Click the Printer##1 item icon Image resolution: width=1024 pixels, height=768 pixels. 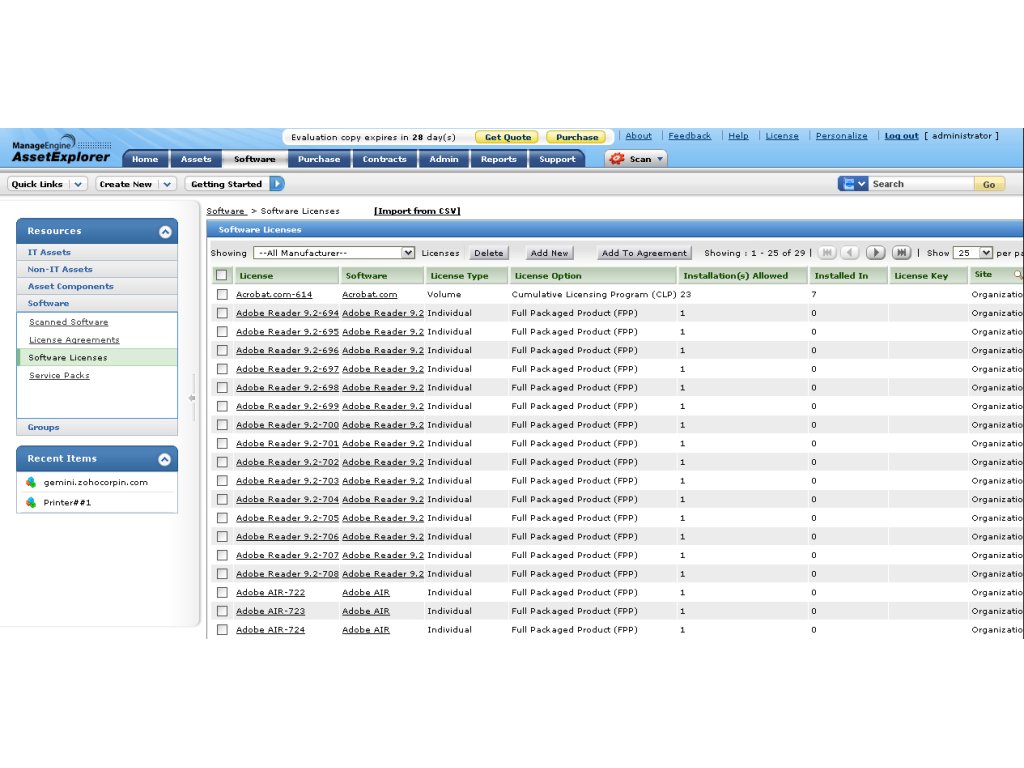pyautogui.click(x=31, y=502)
